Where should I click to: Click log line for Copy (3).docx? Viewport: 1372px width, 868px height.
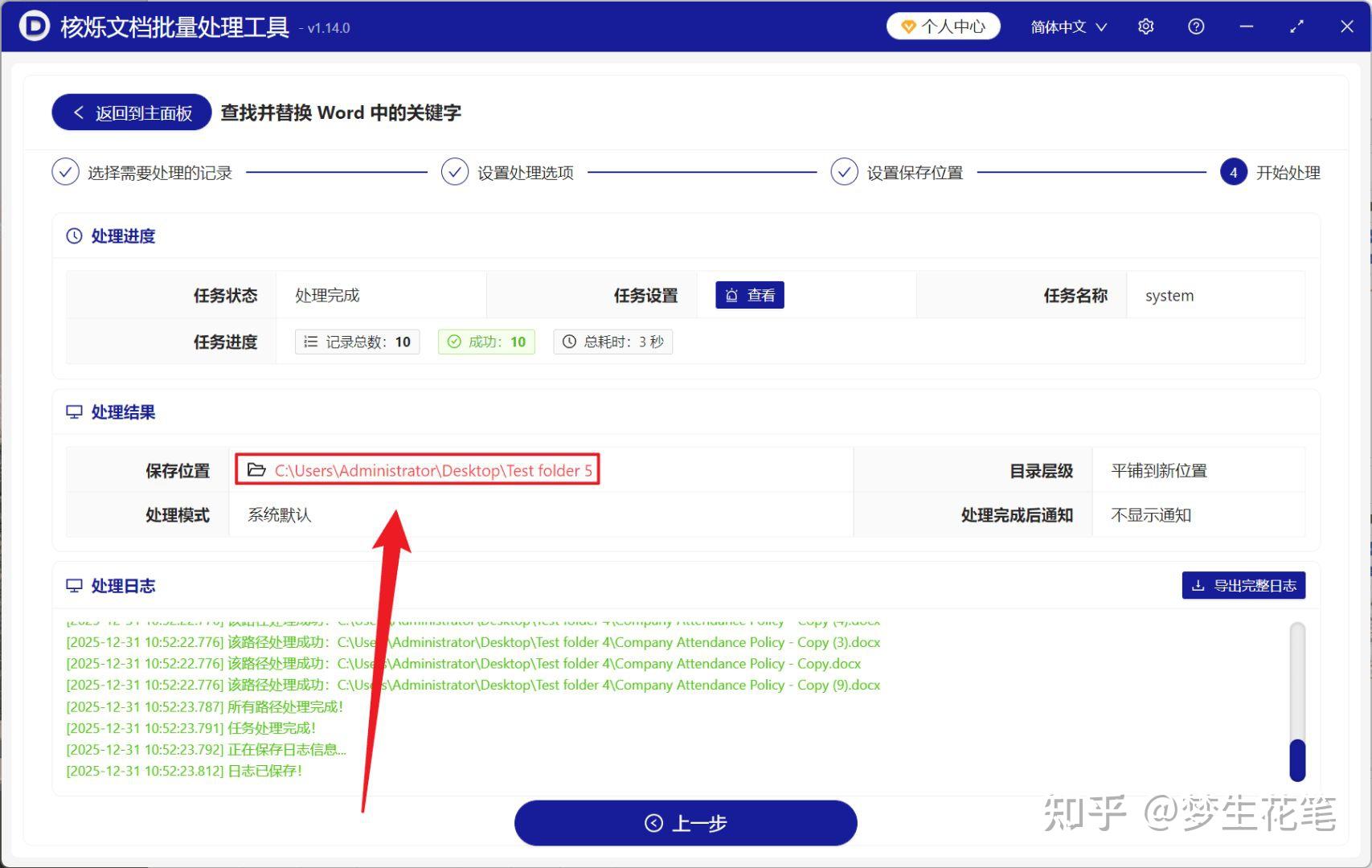(x=473, y=642)
